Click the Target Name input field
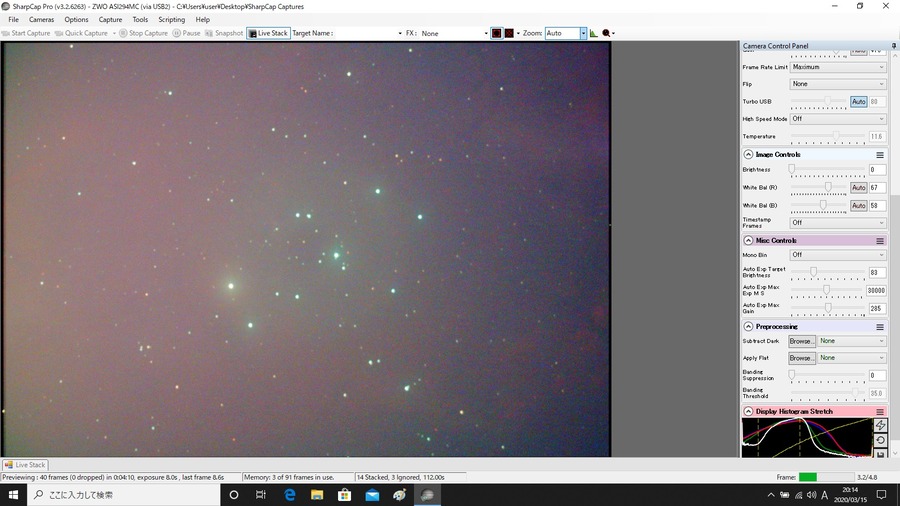The height and width of the screenshot is (506, 900). [366, 33]
